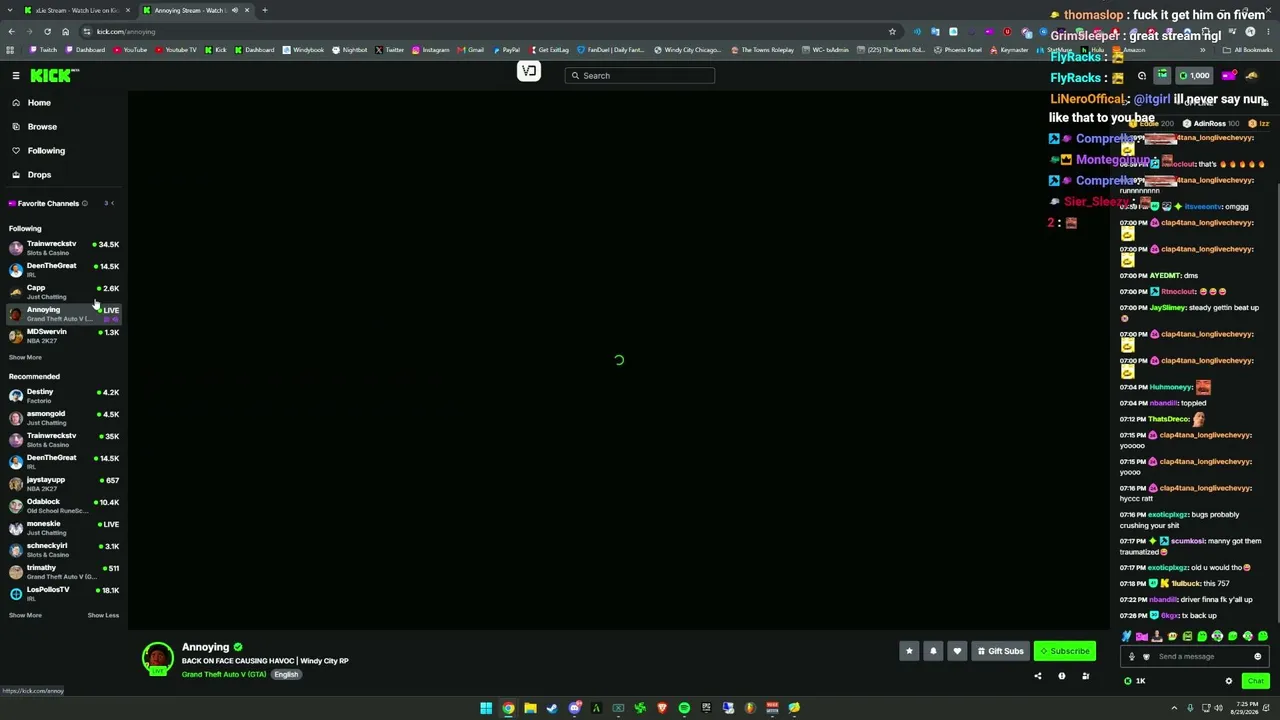This screenshot has width=1280, height=720.
Task: Click Show Less under Recommended
Action: click(103, 615)
